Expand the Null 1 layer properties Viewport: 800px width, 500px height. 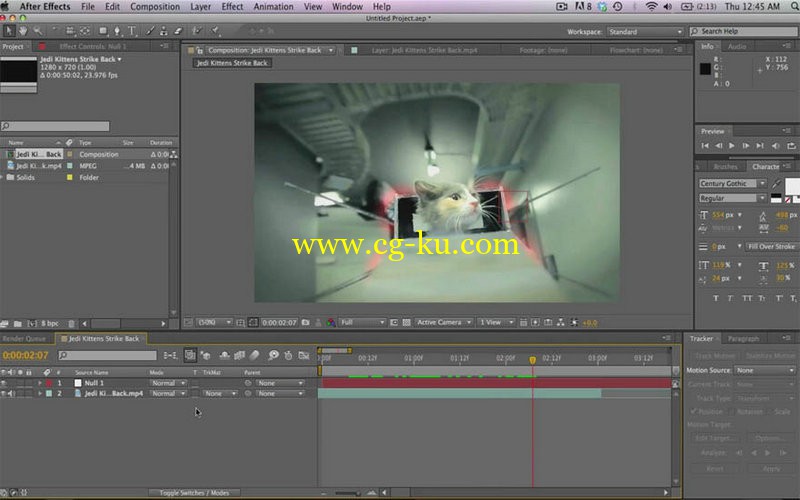click(40, 383)
